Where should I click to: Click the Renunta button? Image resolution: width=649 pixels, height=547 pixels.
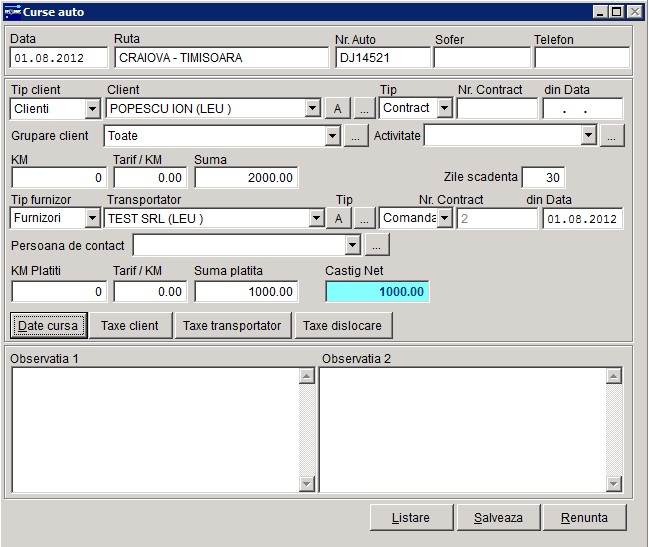tap(584, 518)
